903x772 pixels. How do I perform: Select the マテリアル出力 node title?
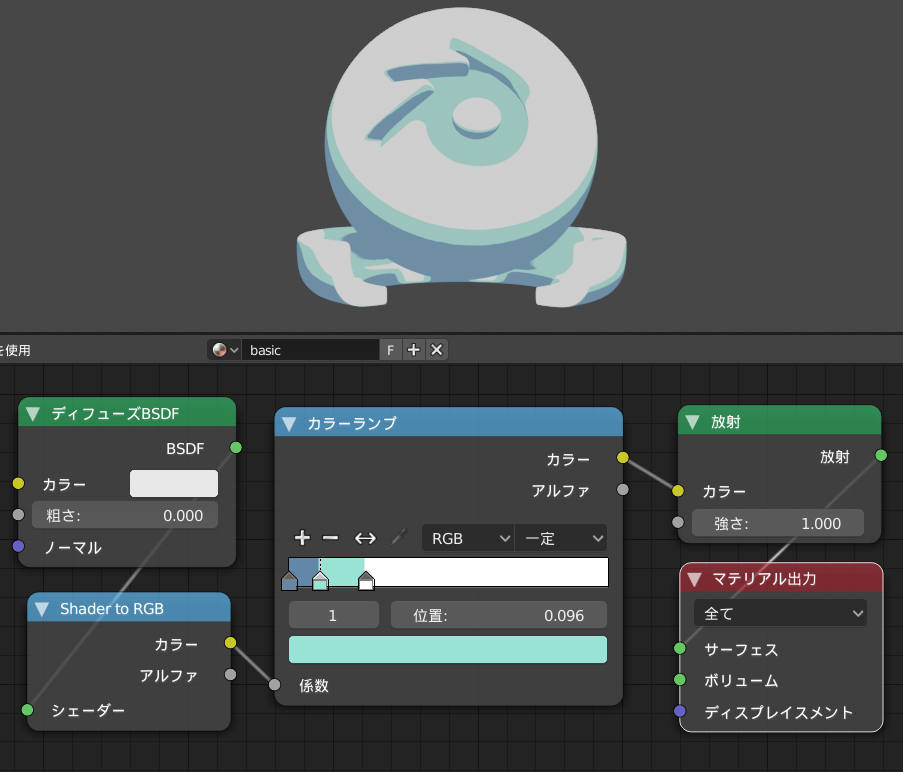(764, 579)
